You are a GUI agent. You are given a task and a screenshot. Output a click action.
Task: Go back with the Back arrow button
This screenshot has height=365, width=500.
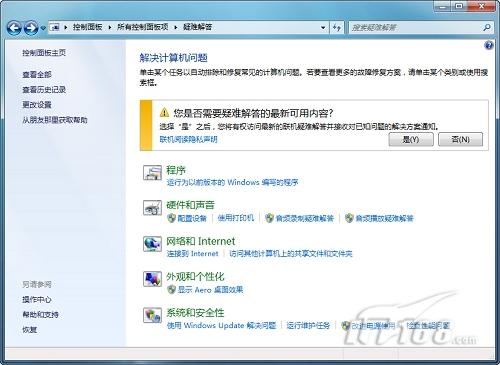[x=14, y=28]
